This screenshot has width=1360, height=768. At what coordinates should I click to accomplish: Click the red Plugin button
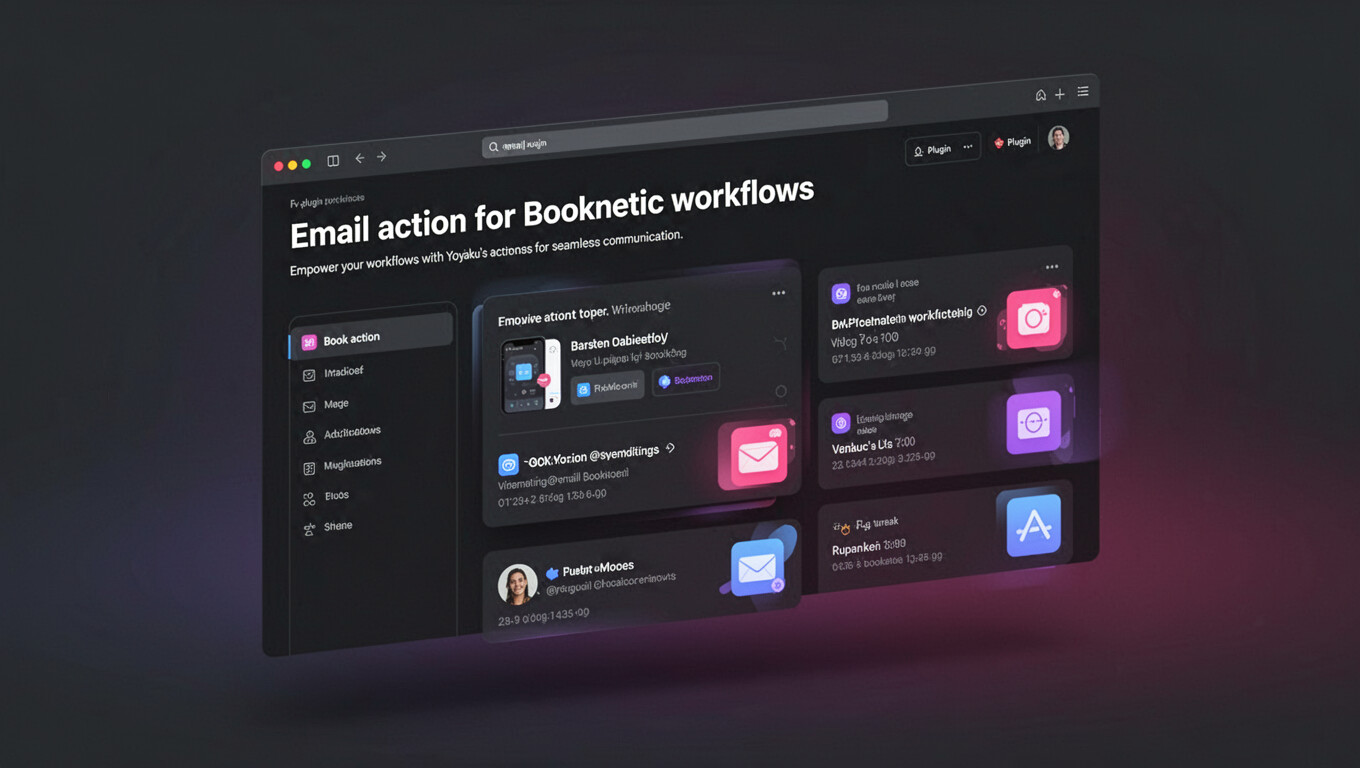1012,142
